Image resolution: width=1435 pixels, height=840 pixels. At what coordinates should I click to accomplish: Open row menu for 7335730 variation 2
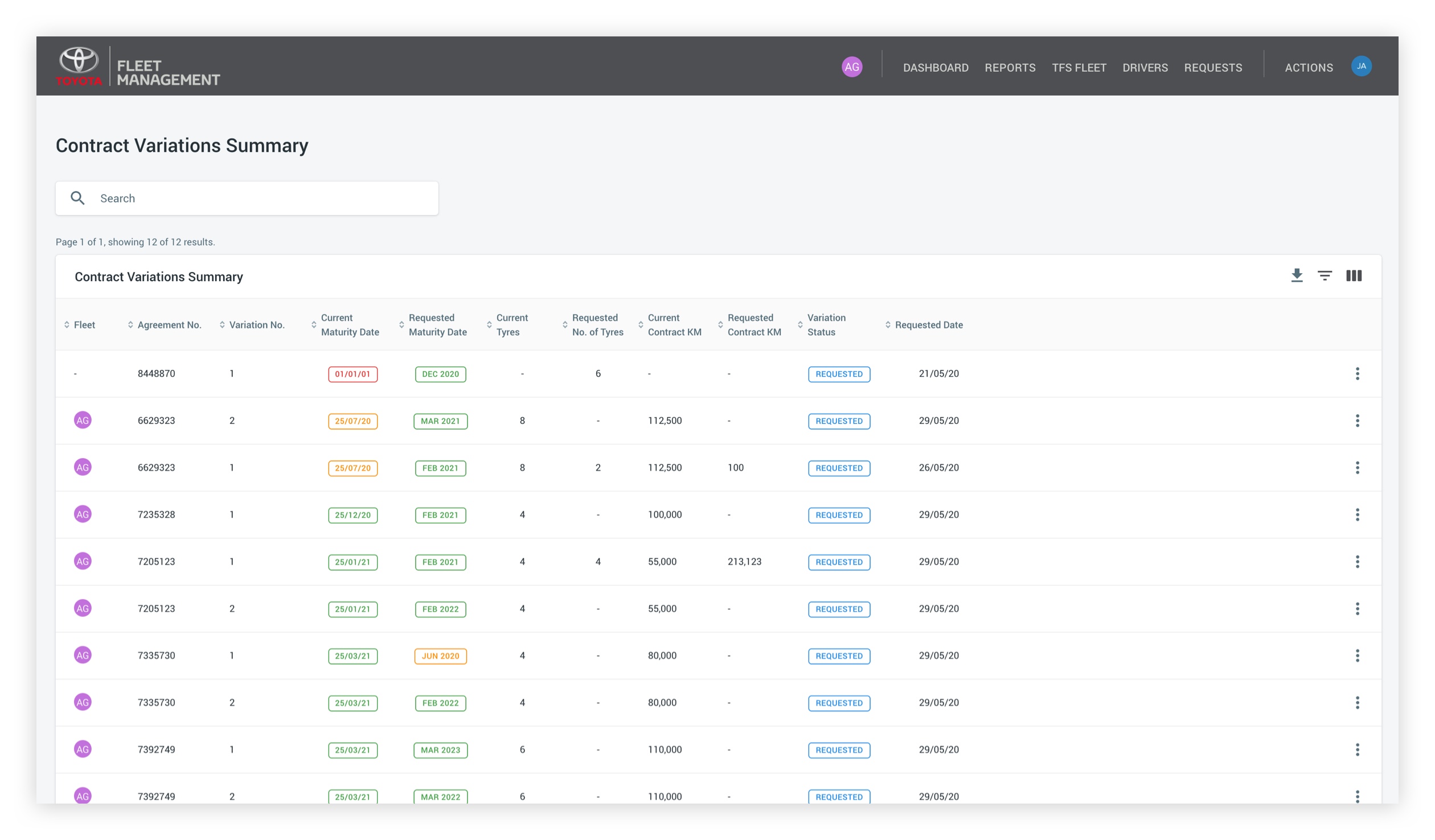point(1357,703)
